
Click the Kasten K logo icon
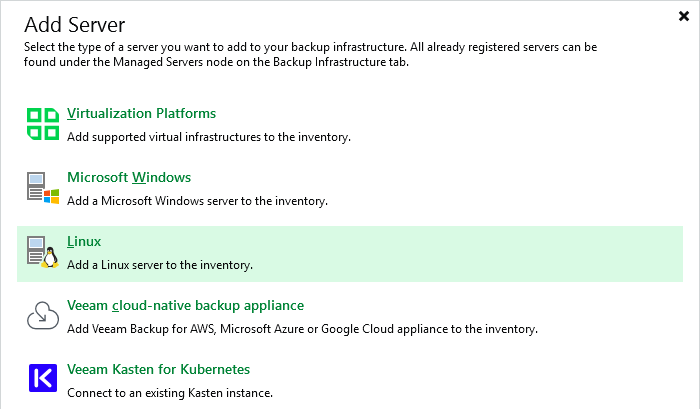(43, 378)
